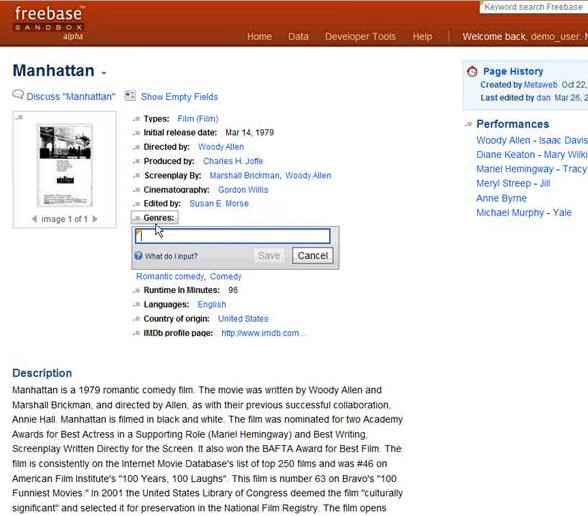588x516 pixels.
Task: Open the dan editor link in Page History
Action: coord(543,98)
